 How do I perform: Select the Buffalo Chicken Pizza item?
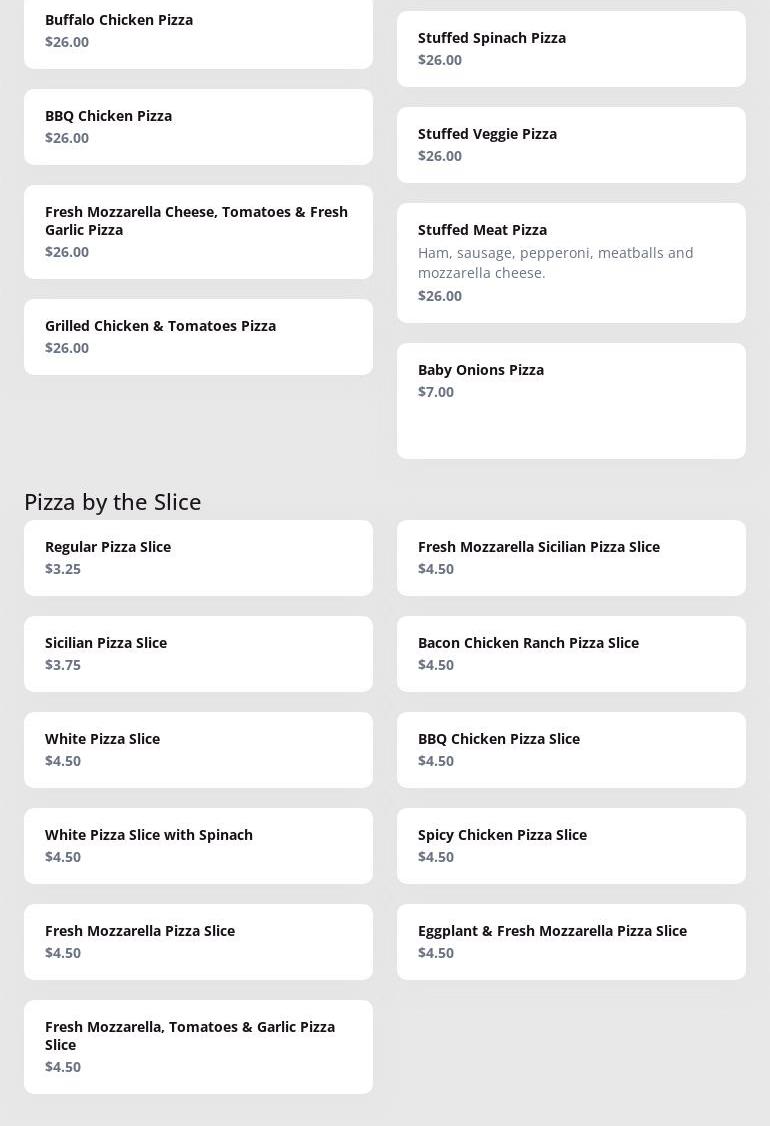198,31
